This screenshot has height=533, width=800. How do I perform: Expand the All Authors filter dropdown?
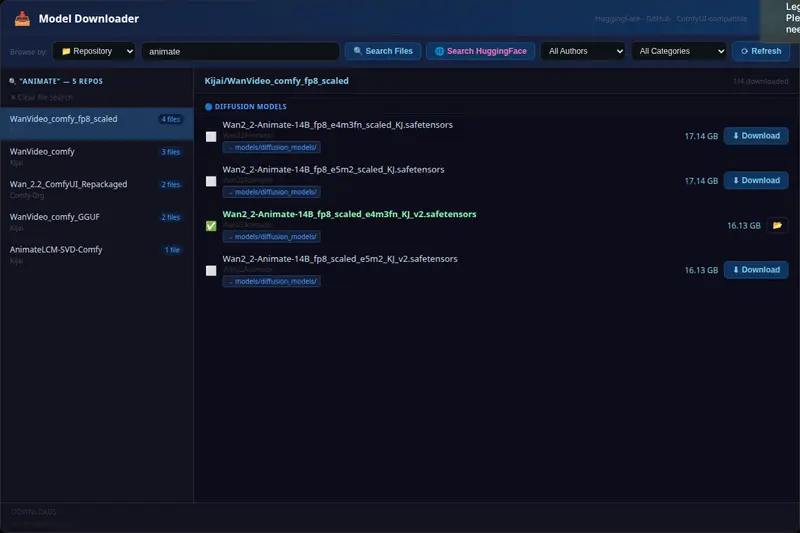coord(583,51)
